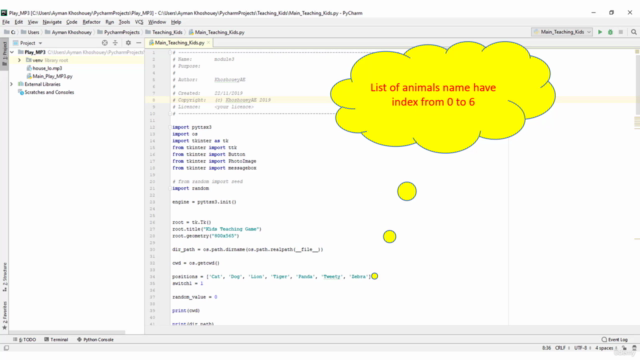Hide the Project panel with minus icon

[x=139, y=43]
